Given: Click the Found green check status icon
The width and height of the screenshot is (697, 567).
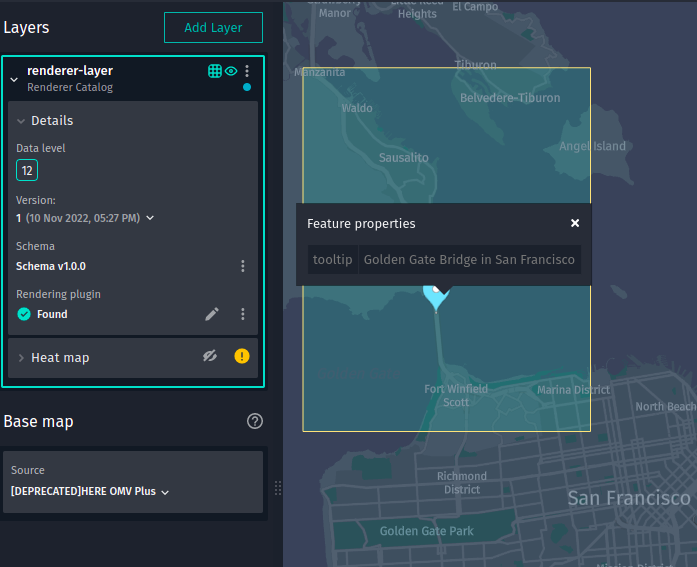Looking at the screenshot, I should point(24,314).
